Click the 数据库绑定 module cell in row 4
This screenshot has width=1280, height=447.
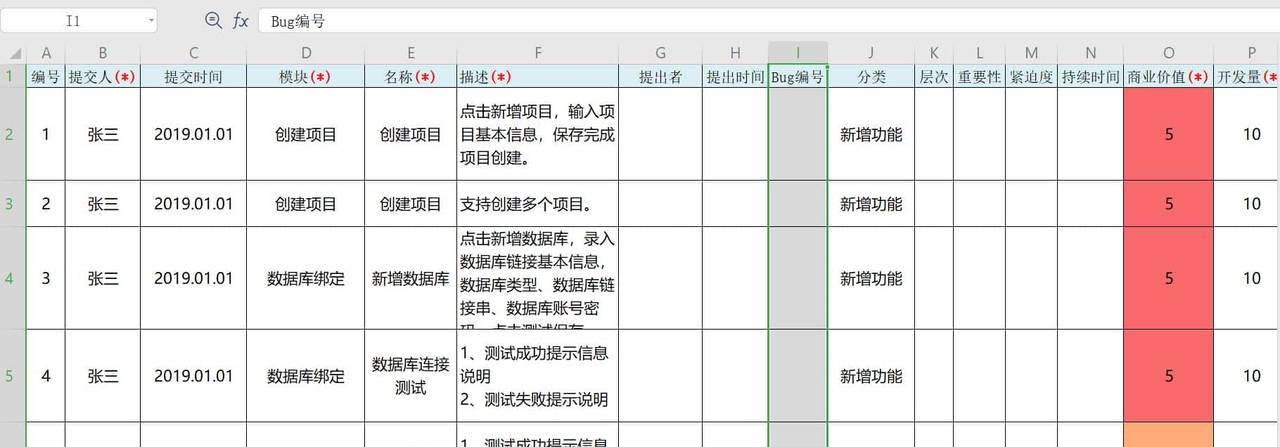coord(306,278)
